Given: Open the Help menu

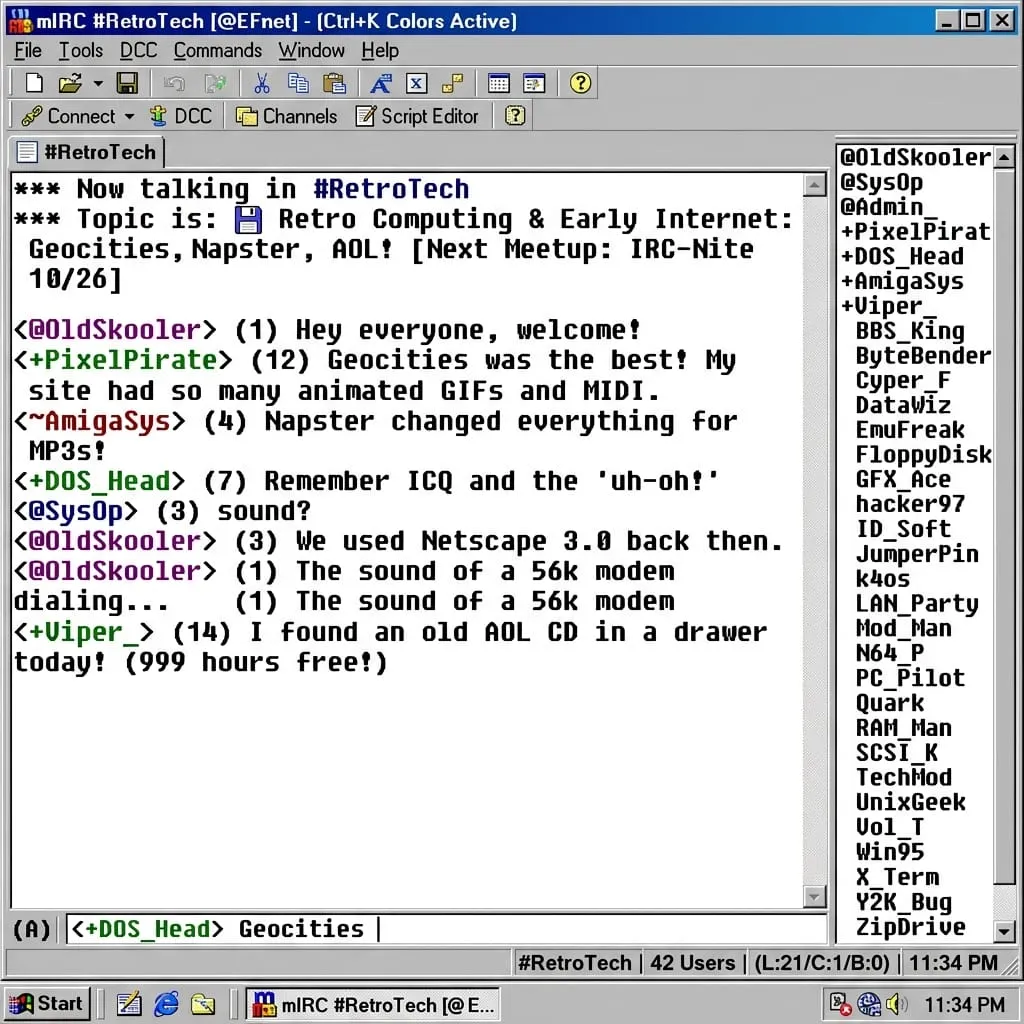Looking at the screenshot, I should click(380, 50).
